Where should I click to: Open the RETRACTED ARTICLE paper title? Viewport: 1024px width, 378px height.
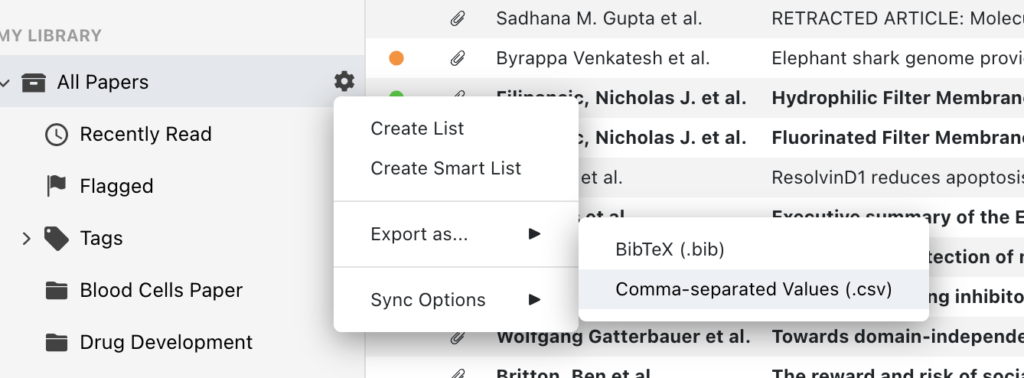tap(898, 19)
